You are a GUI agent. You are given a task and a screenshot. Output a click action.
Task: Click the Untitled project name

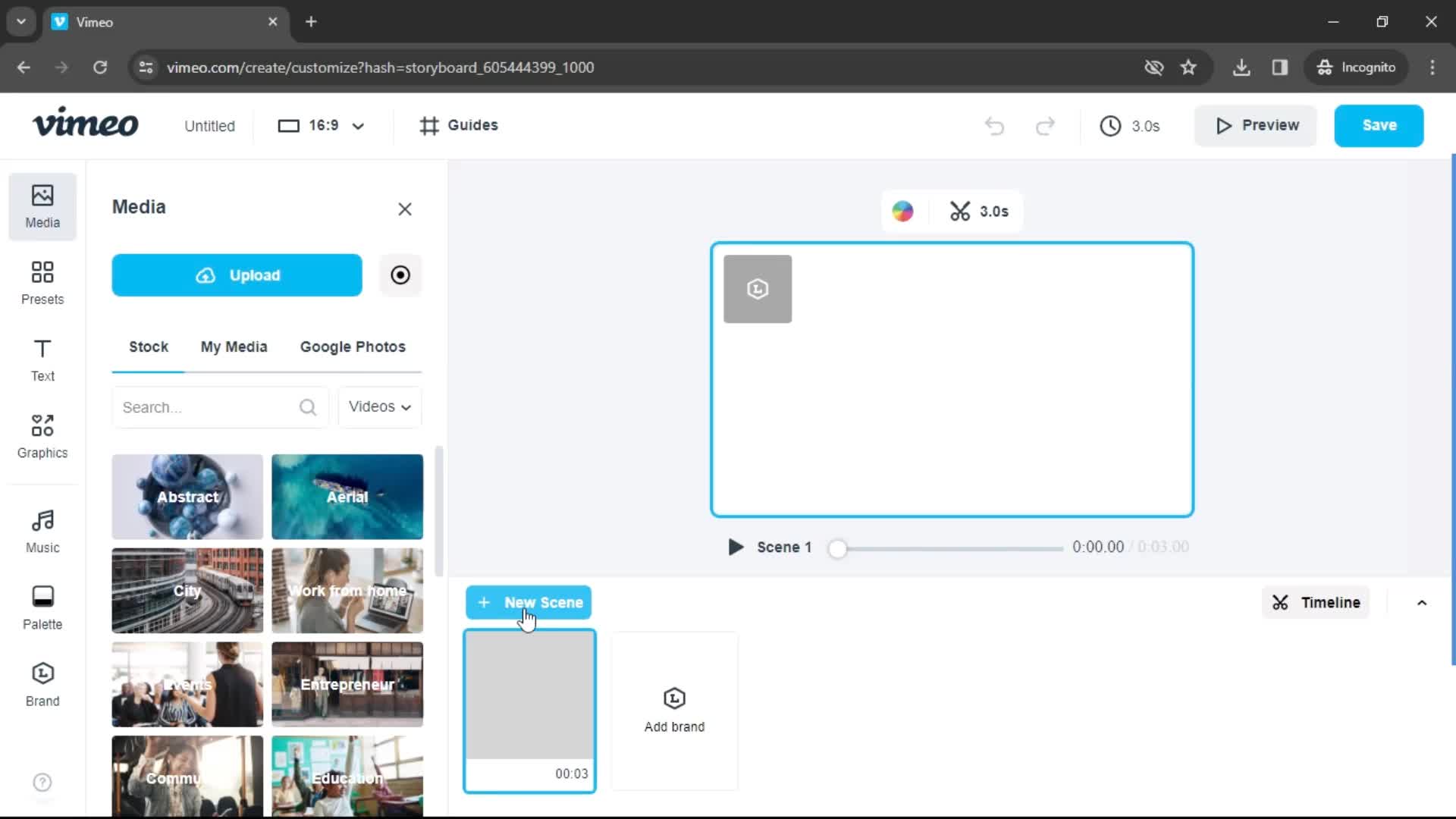click(x=209, y=126)
